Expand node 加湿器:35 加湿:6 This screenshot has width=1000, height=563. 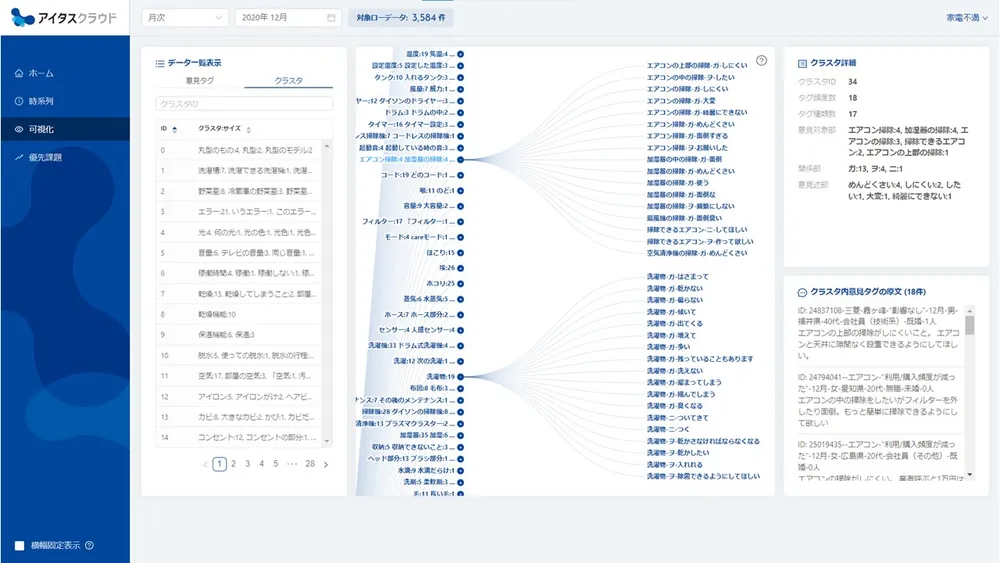pos(460,435)
